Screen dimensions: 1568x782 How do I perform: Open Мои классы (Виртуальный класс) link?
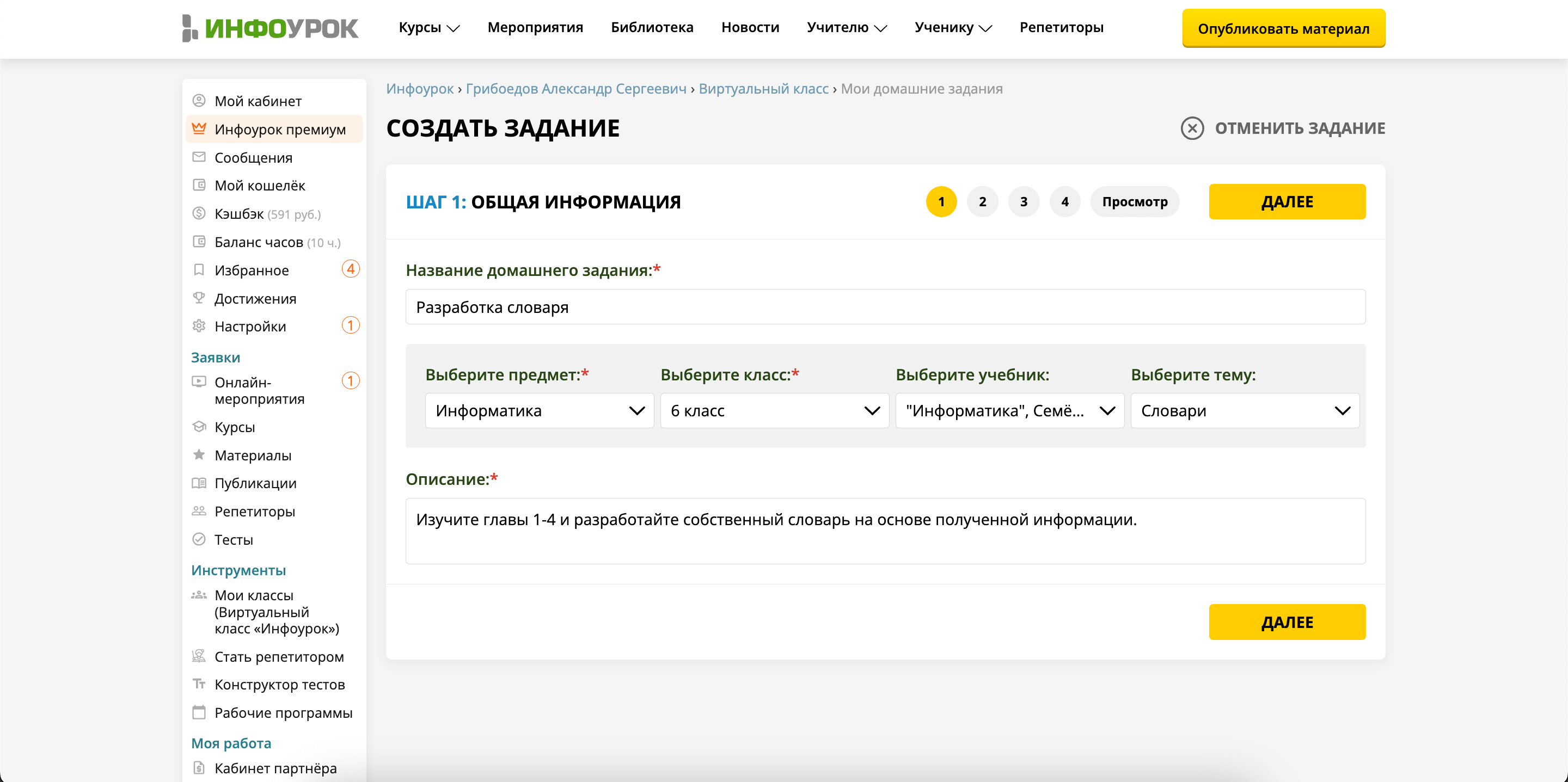(x=277, y=612)
